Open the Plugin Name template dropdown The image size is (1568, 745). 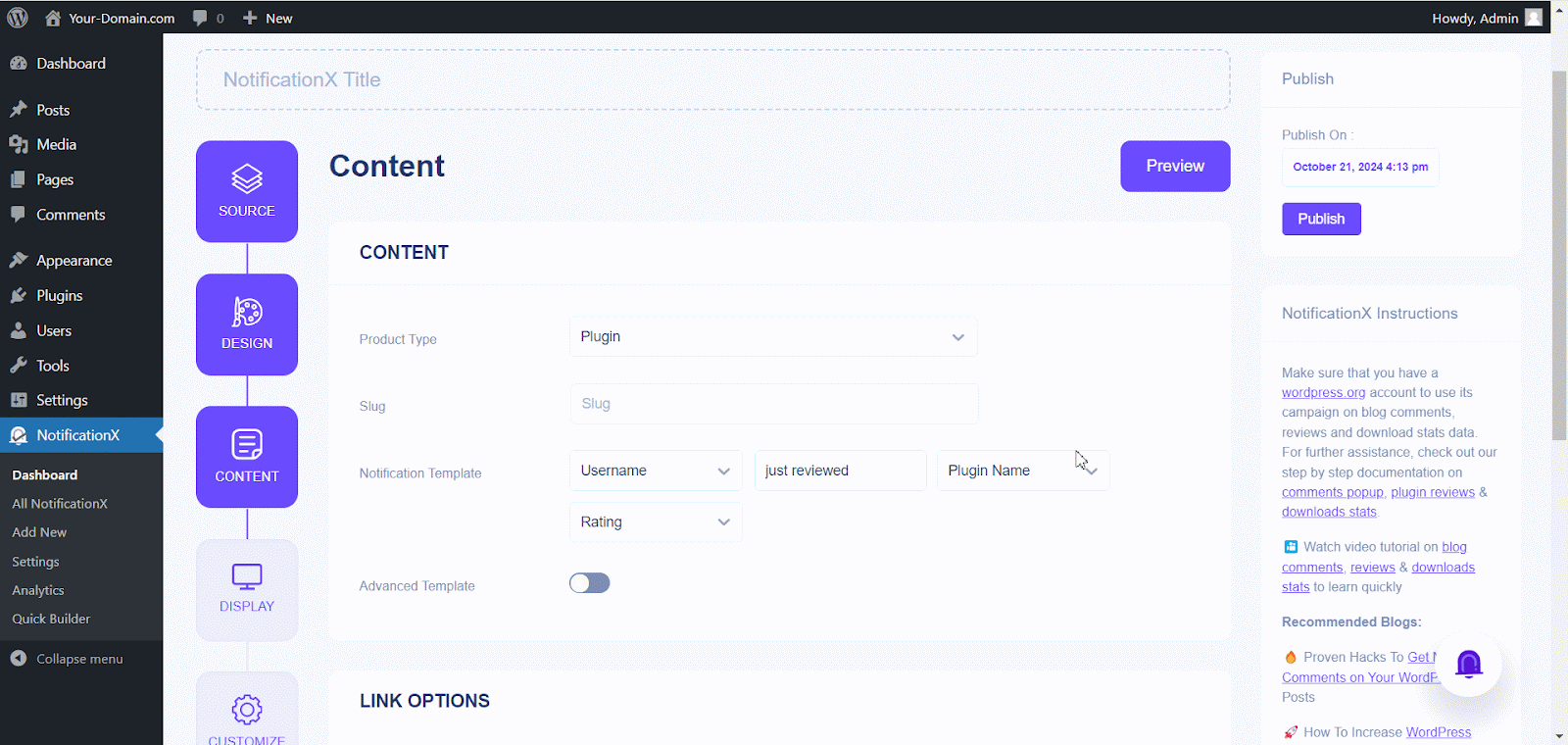coord(1023,471)
